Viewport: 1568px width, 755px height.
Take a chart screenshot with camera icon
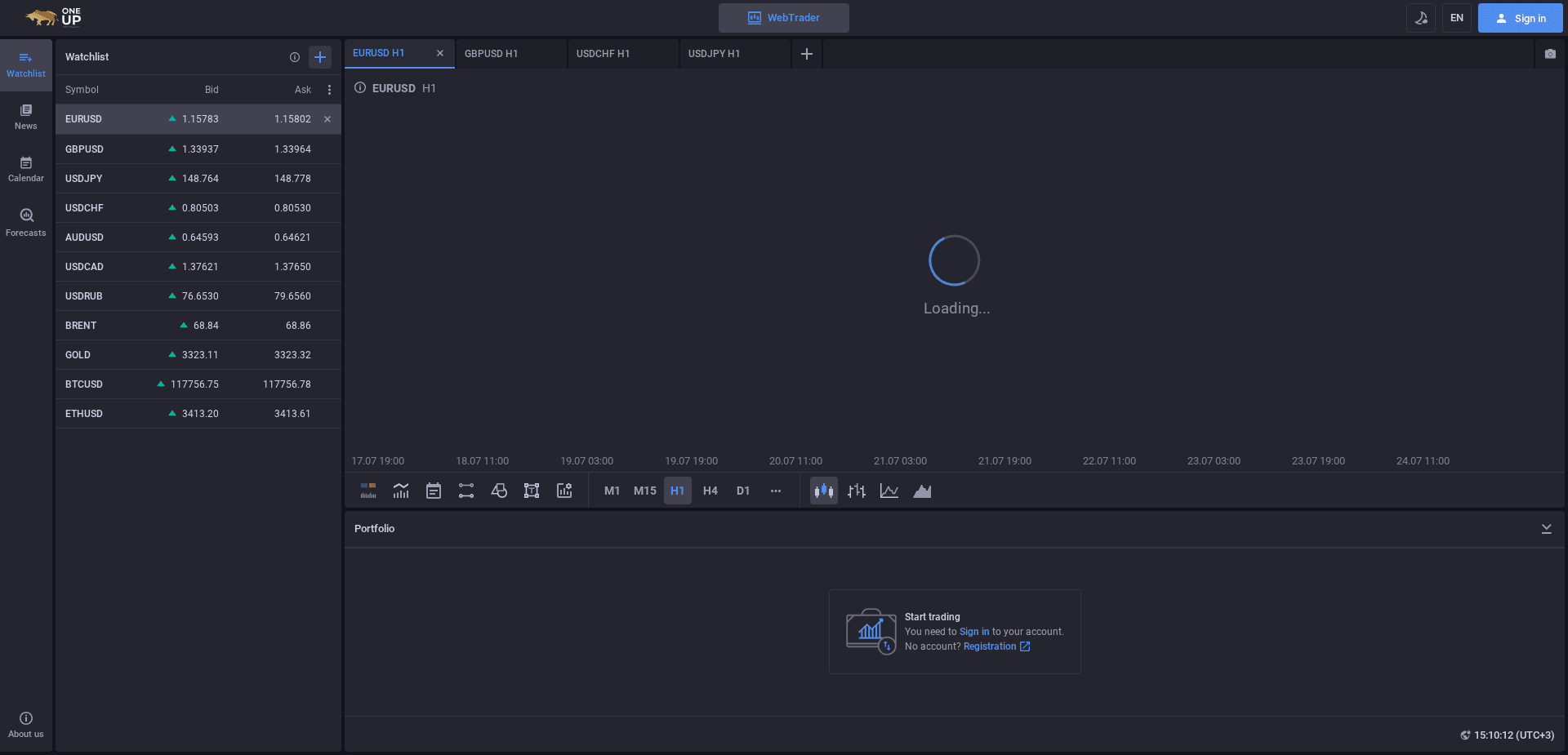click(1550, 54)
